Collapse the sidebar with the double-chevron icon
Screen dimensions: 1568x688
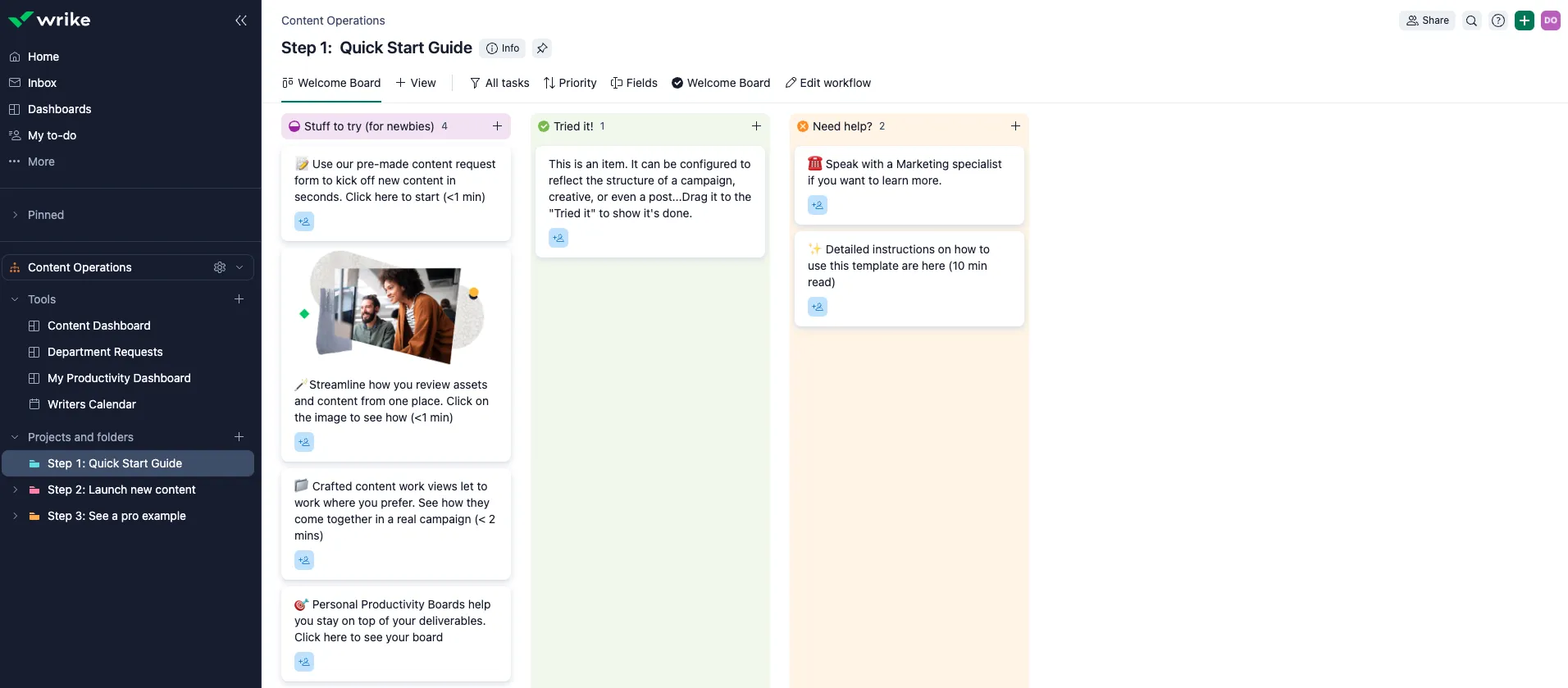(240, 21)
